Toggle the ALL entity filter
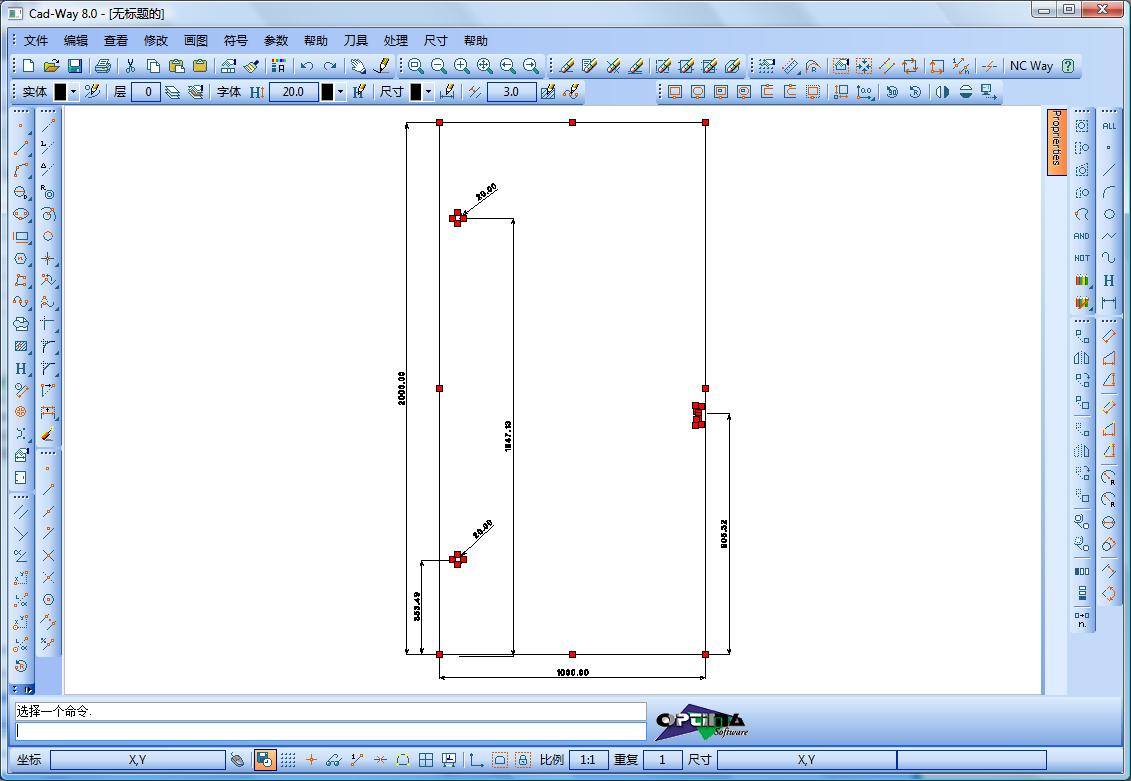1131x781 pixels. (1109, 126)
